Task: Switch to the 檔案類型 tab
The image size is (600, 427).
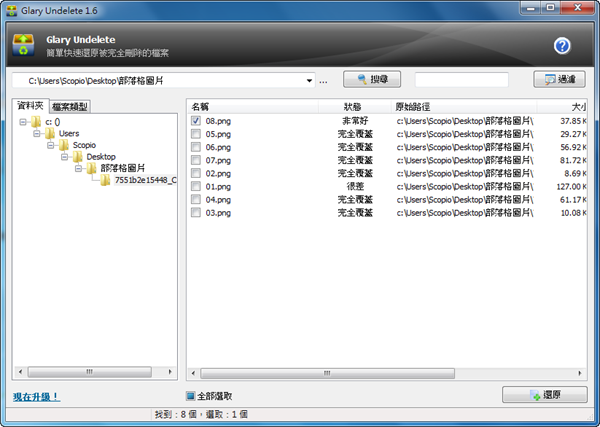Action: coord(70,106)
